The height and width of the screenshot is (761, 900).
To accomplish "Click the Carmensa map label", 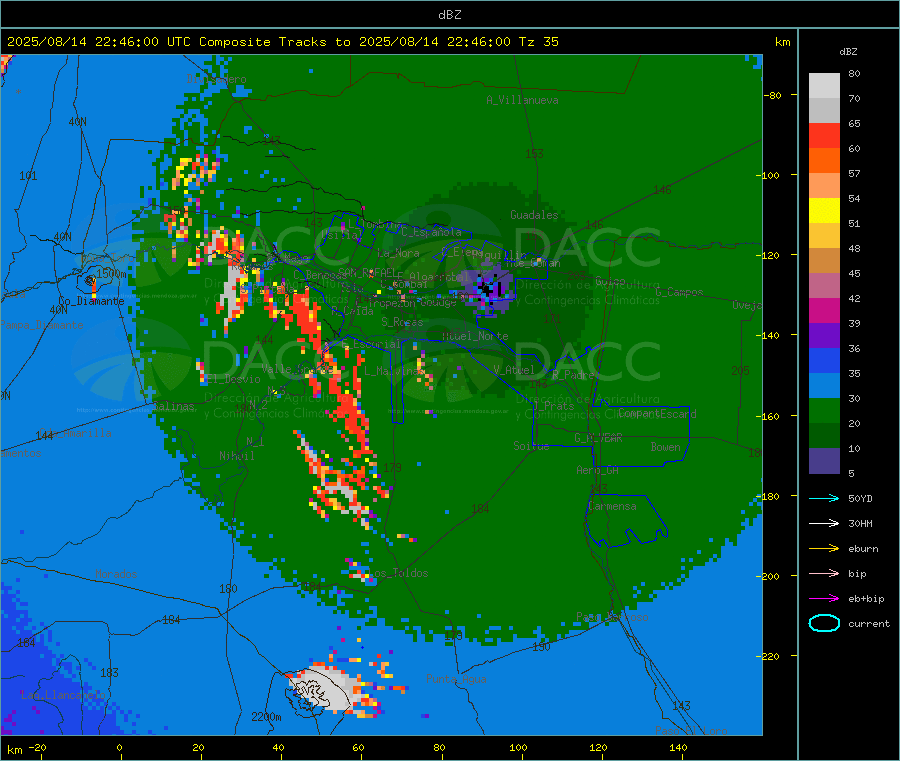I will coord(612,506).
